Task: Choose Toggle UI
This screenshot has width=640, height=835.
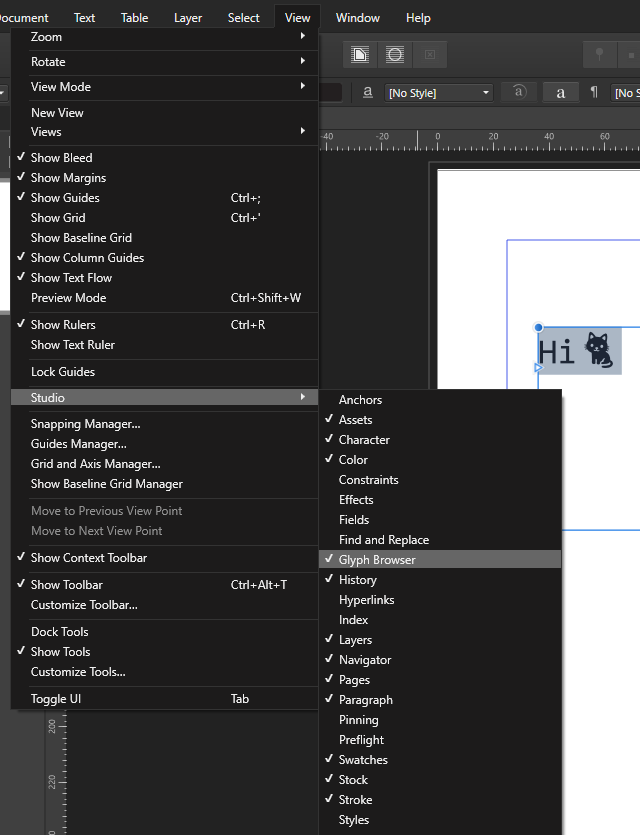Action: [165, 699]
